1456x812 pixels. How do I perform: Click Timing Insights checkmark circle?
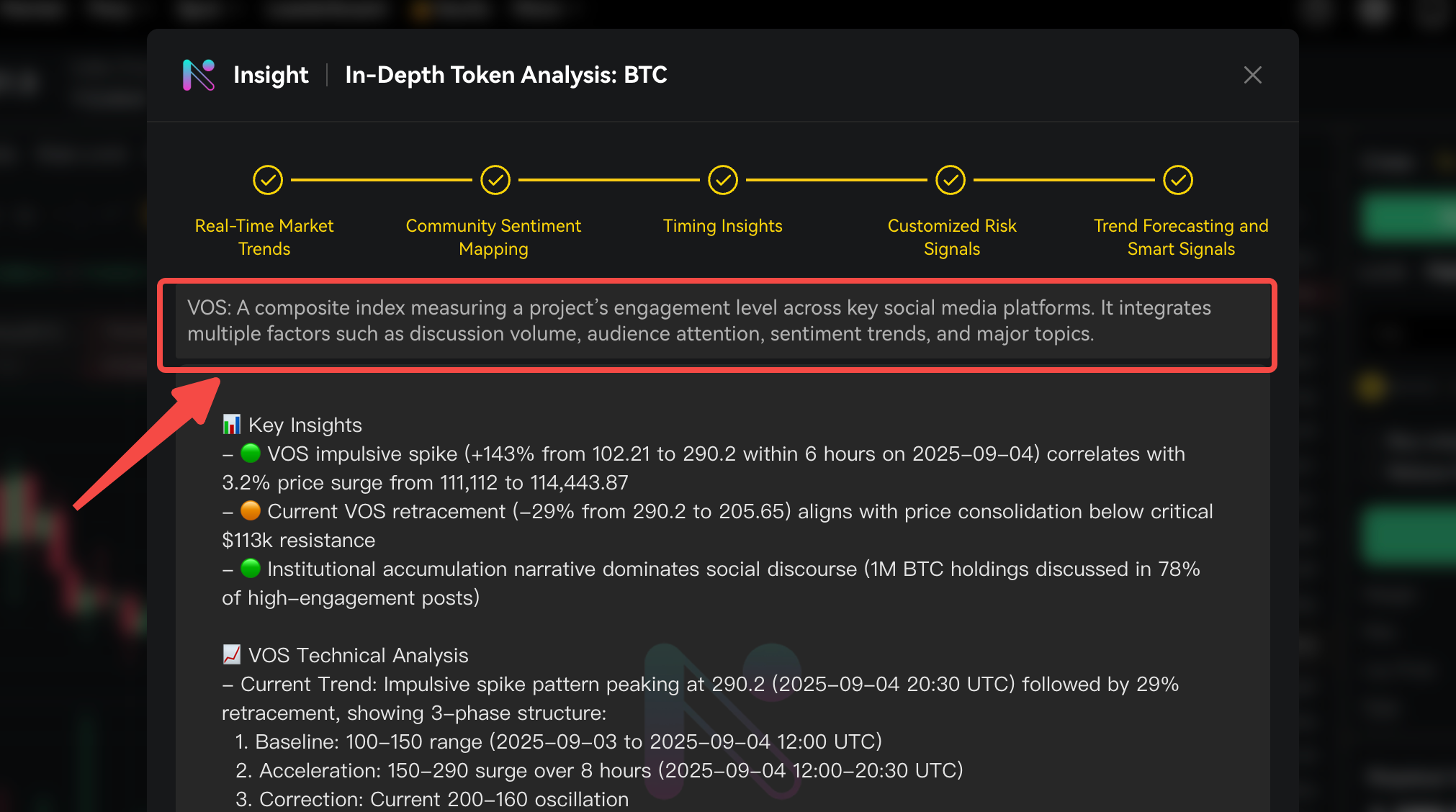tap(722, 180)
